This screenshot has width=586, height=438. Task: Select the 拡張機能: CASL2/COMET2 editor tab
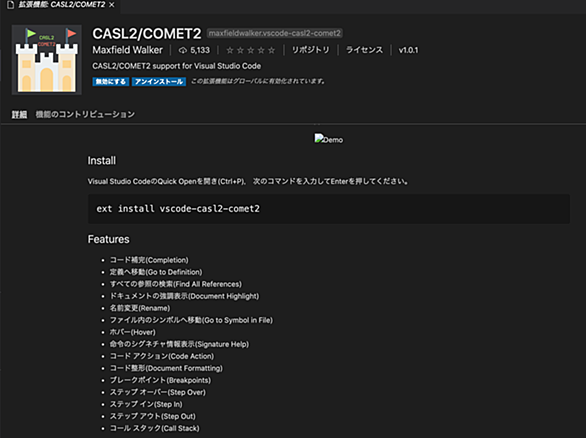tap(62, 5)
